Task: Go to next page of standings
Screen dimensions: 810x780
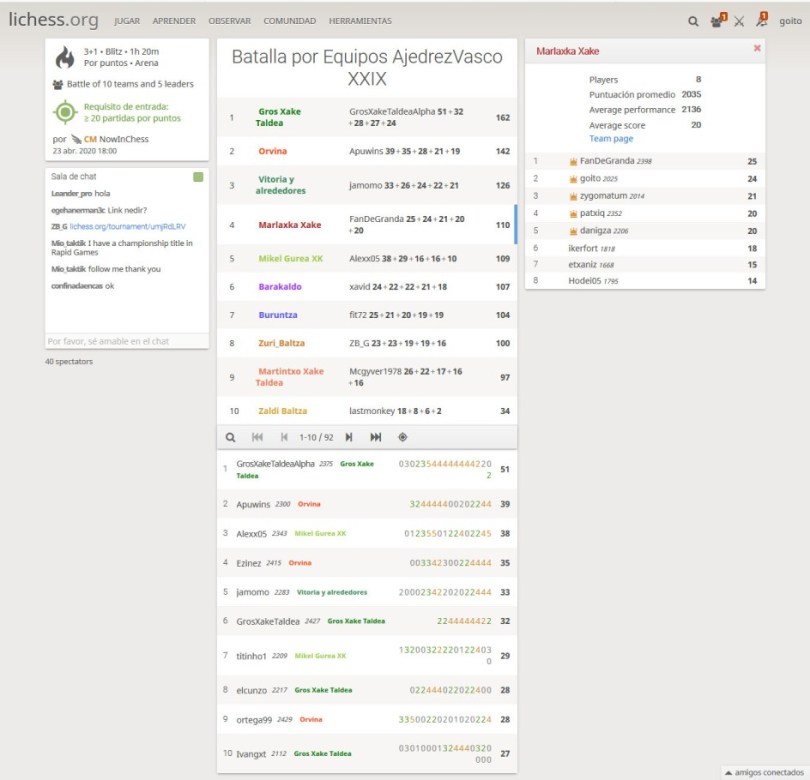Action: tap(349, 437)
